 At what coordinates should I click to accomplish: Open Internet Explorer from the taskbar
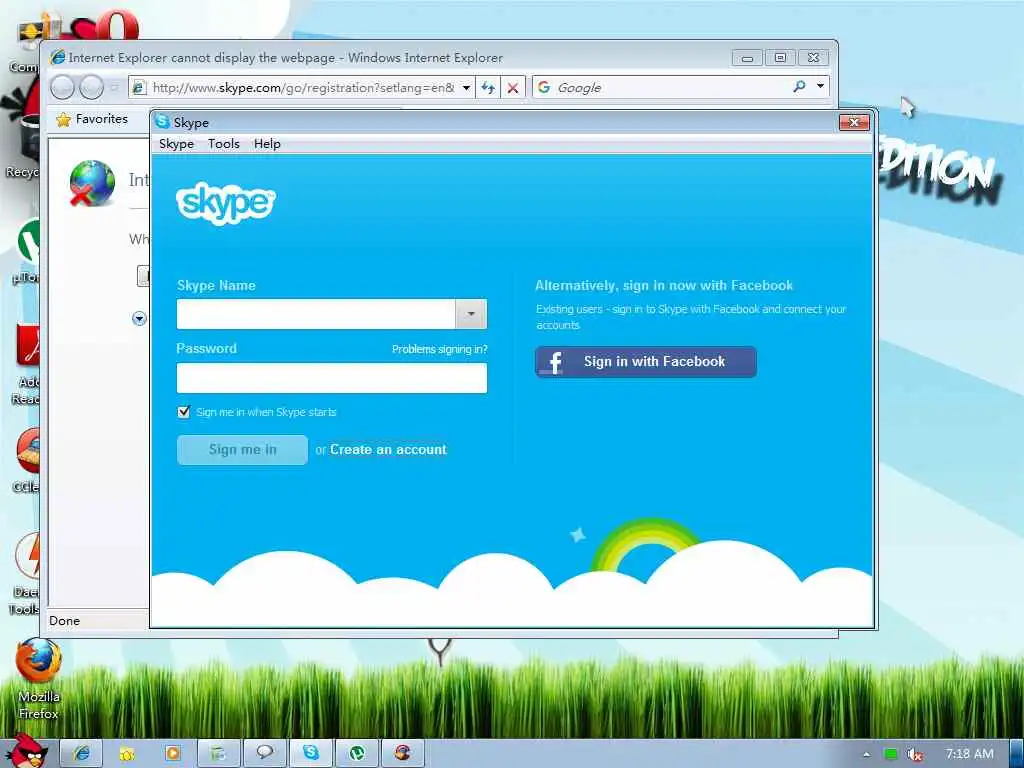[x=81, y=754]
